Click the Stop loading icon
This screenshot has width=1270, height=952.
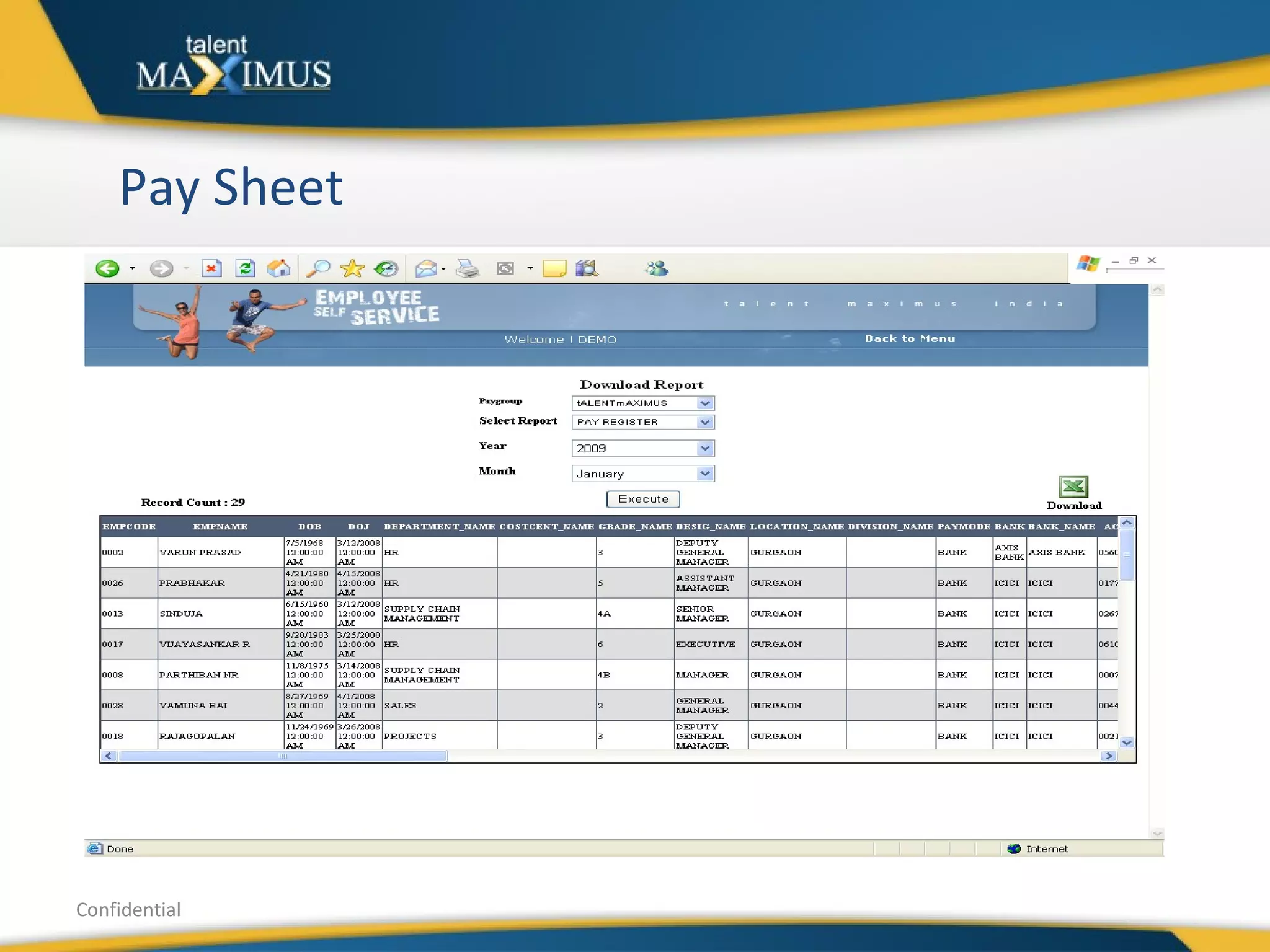(211, 268)
